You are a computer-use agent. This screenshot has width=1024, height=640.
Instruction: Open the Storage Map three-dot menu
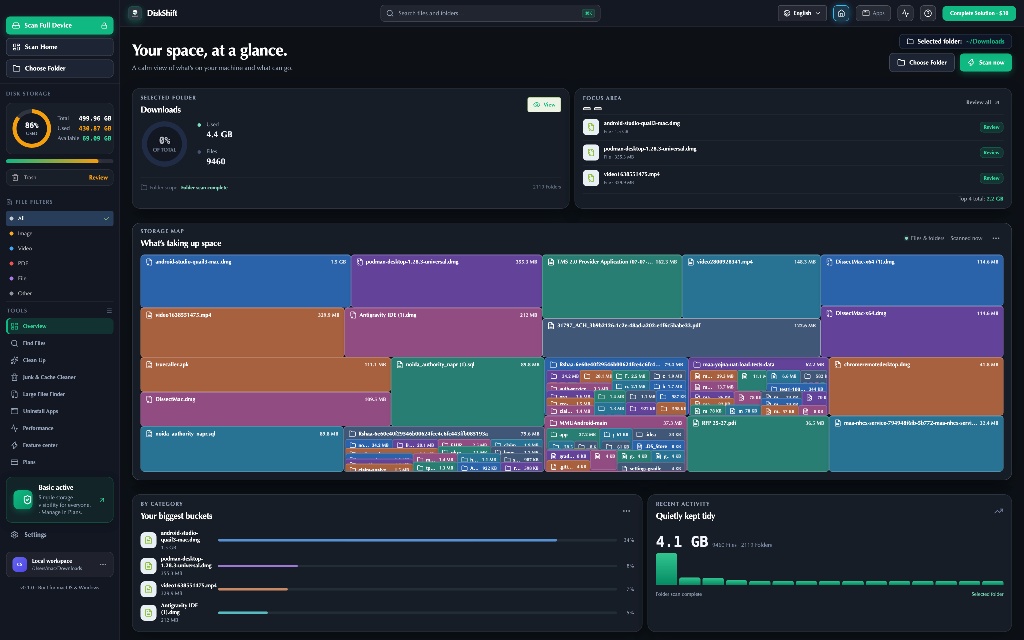tap(996, 238)
